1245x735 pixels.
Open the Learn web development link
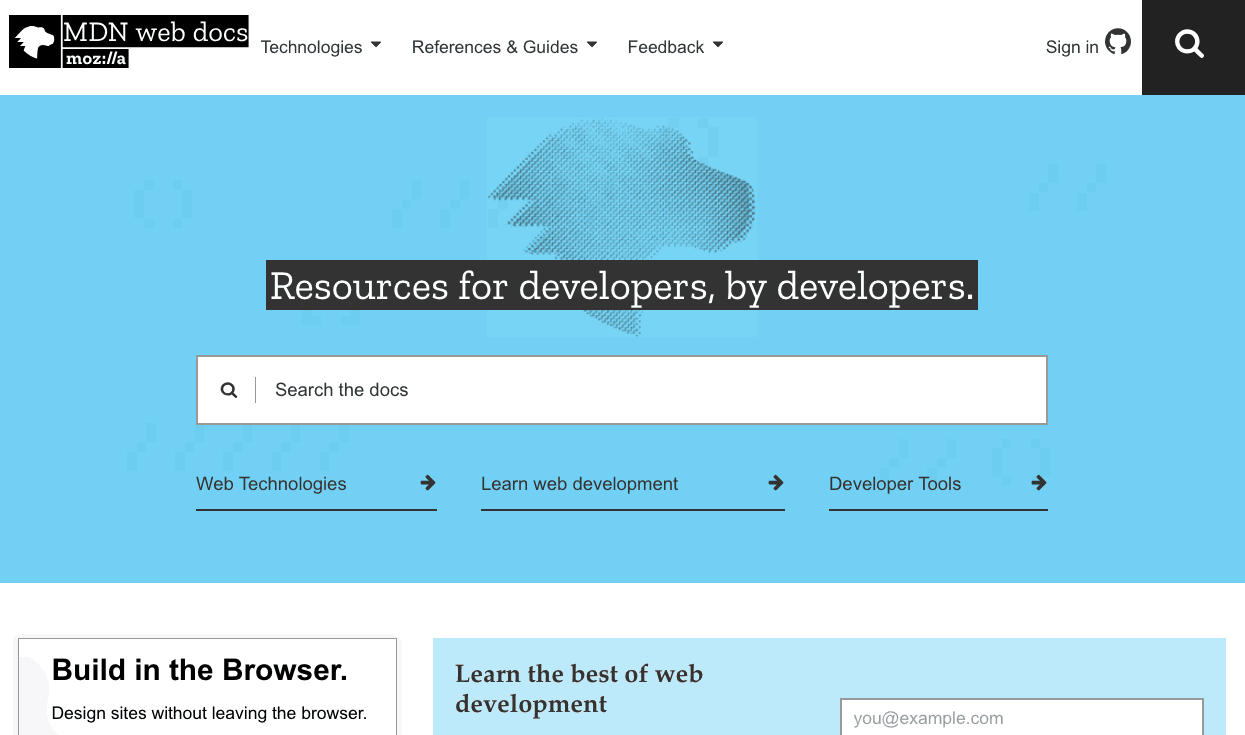[580, 484]
